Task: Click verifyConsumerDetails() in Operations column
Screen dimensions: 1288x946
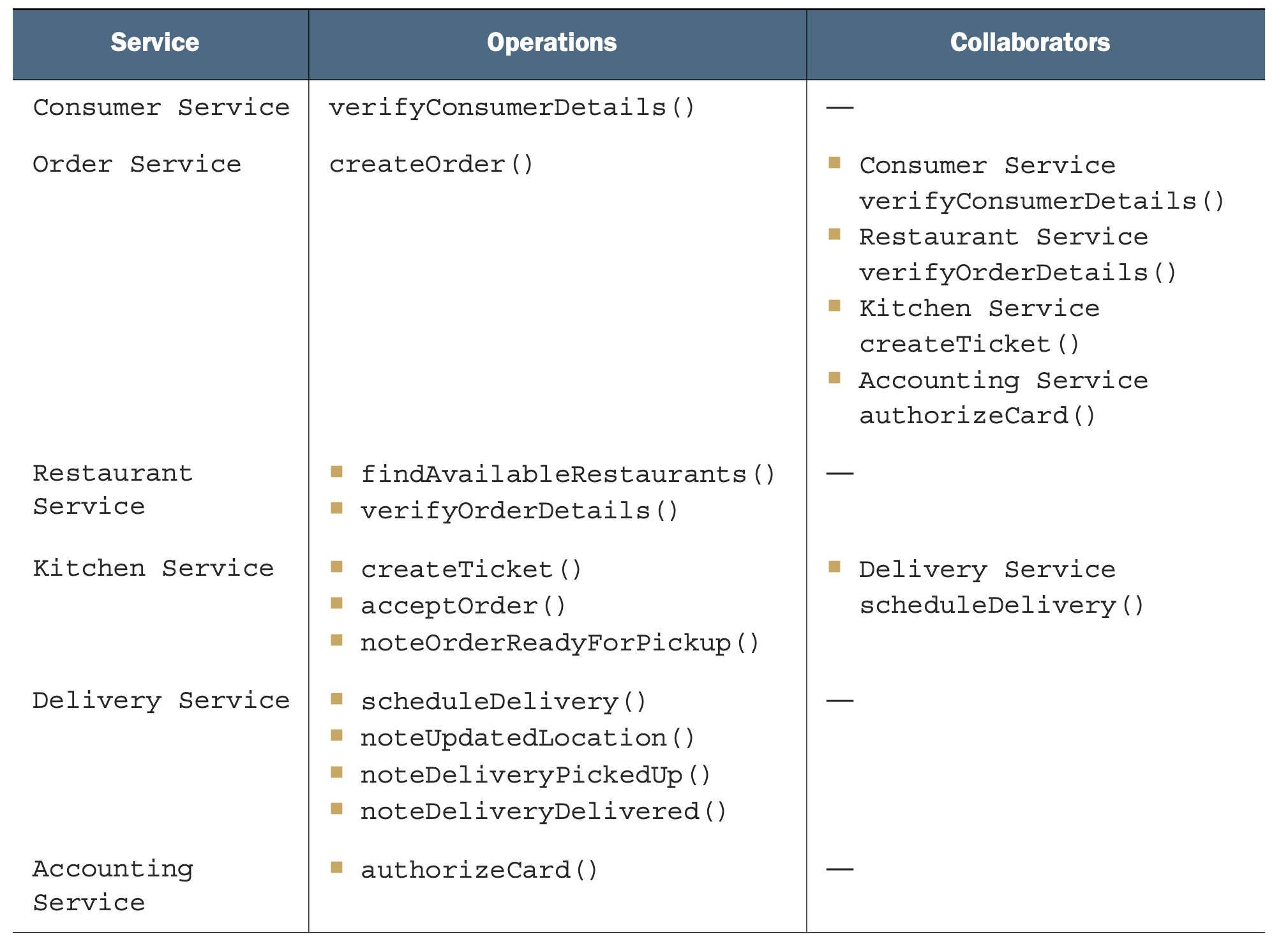Action: [x=512, y=108]
